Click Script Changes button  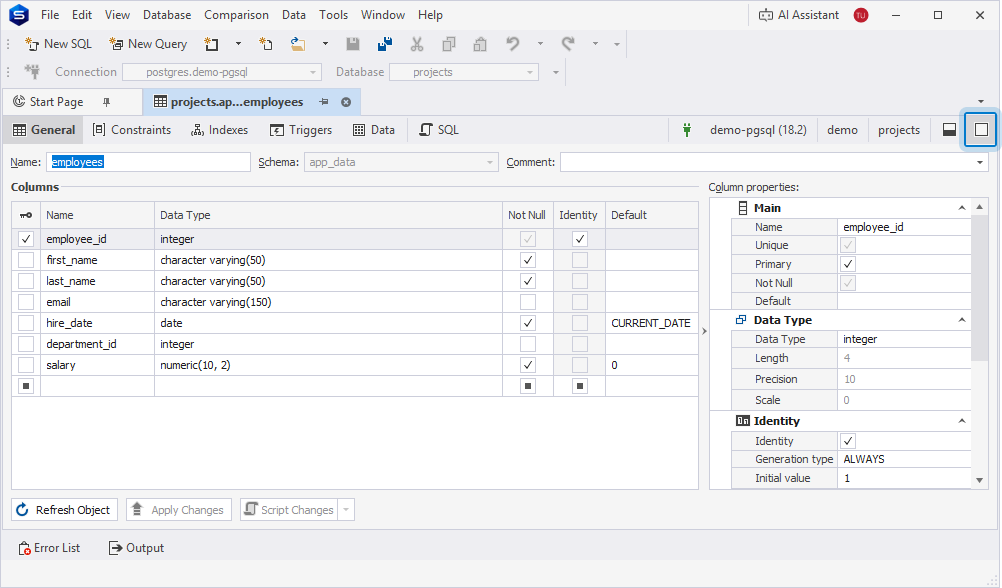(289, 509)
